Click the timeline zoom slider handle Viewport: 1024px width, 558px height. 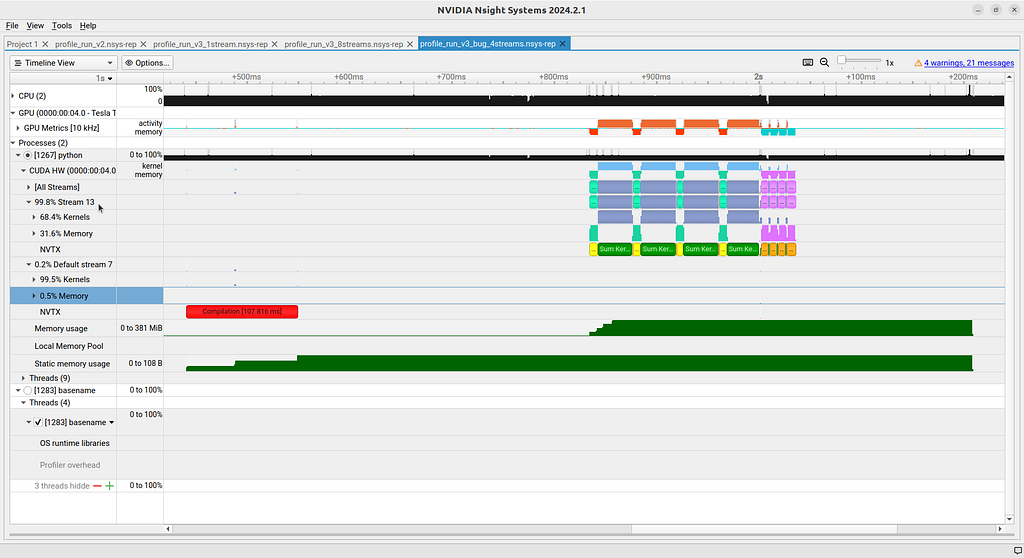[842, 60]
